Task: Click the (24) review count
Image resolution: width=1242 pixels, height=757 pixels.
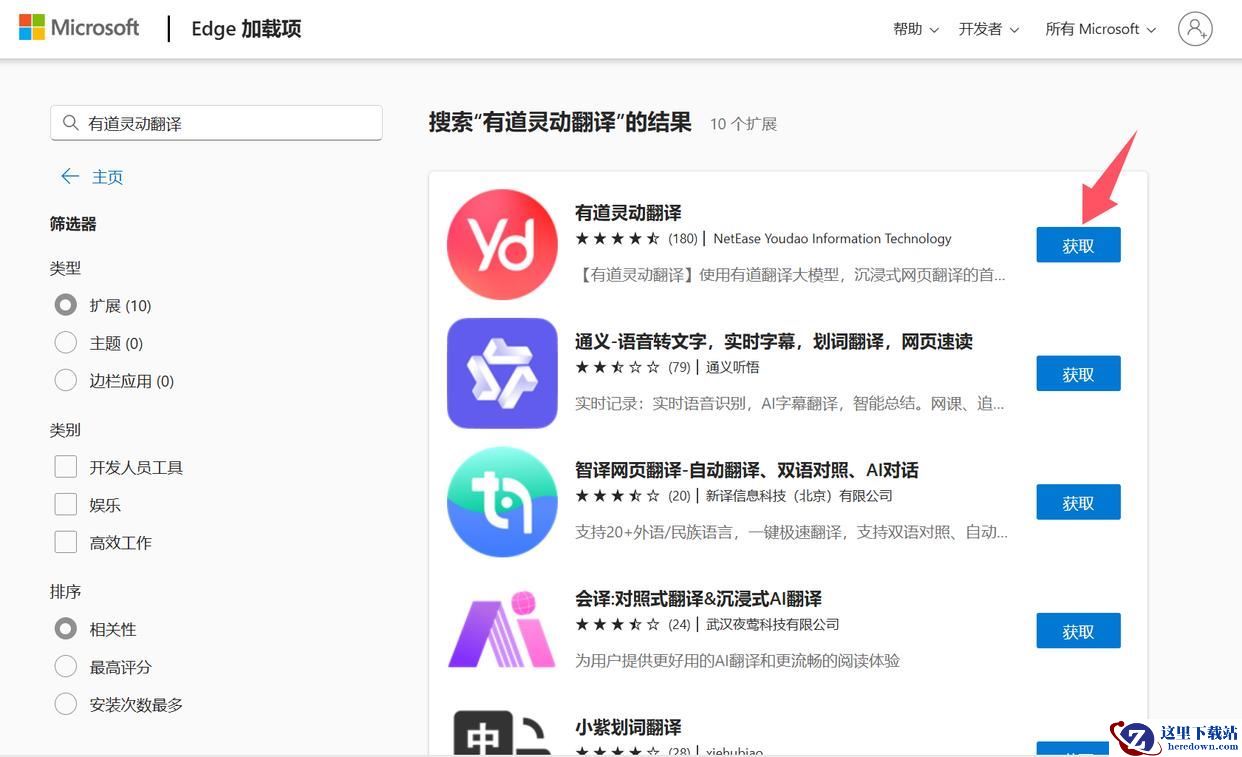Action: pos(680,625)
